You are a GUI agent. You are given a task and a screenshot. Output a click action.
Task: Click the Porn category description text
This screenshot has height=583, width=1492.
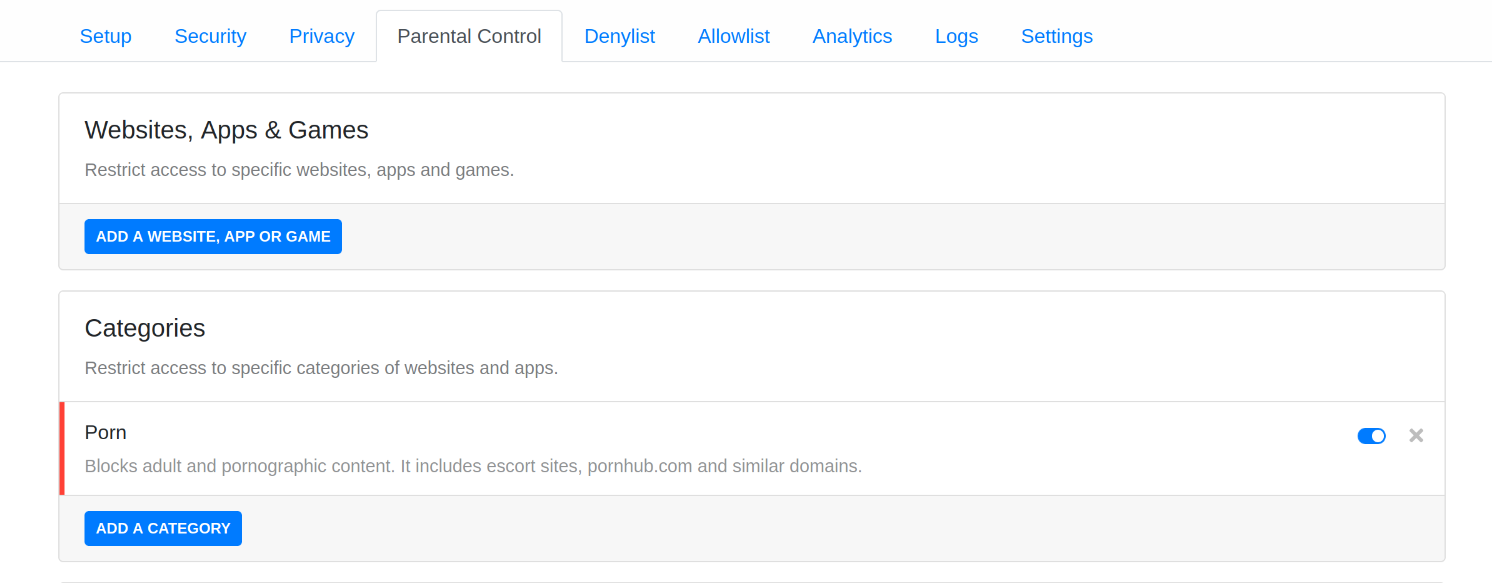(473, 466)
